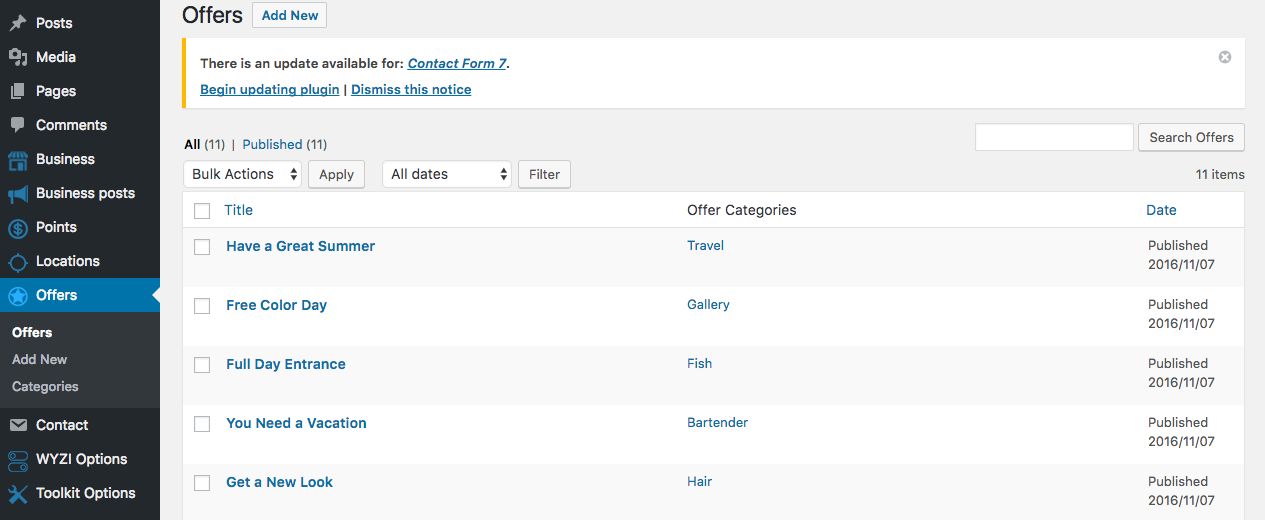The image size is (1265, 520).
Task: Click the Locations crosshair icon
Action: [18, 262]
